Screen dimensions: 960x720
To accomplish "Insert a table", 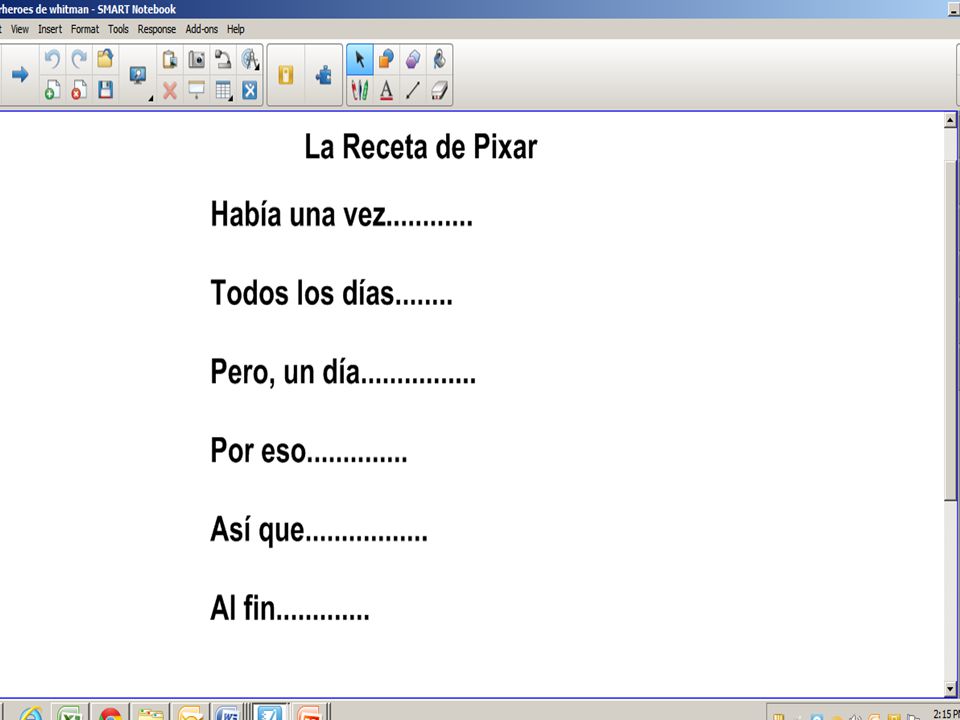I will click(x=223, y=91).
